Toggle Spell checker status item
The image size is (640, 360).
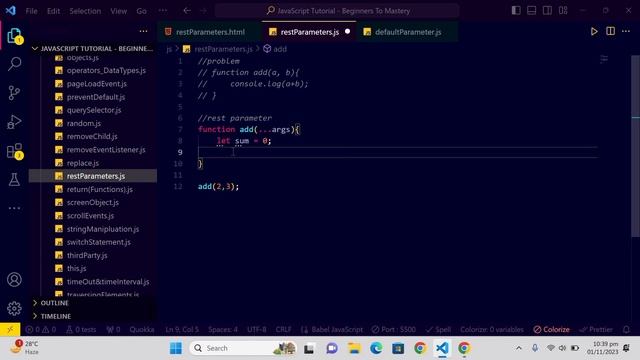point(438,329)
